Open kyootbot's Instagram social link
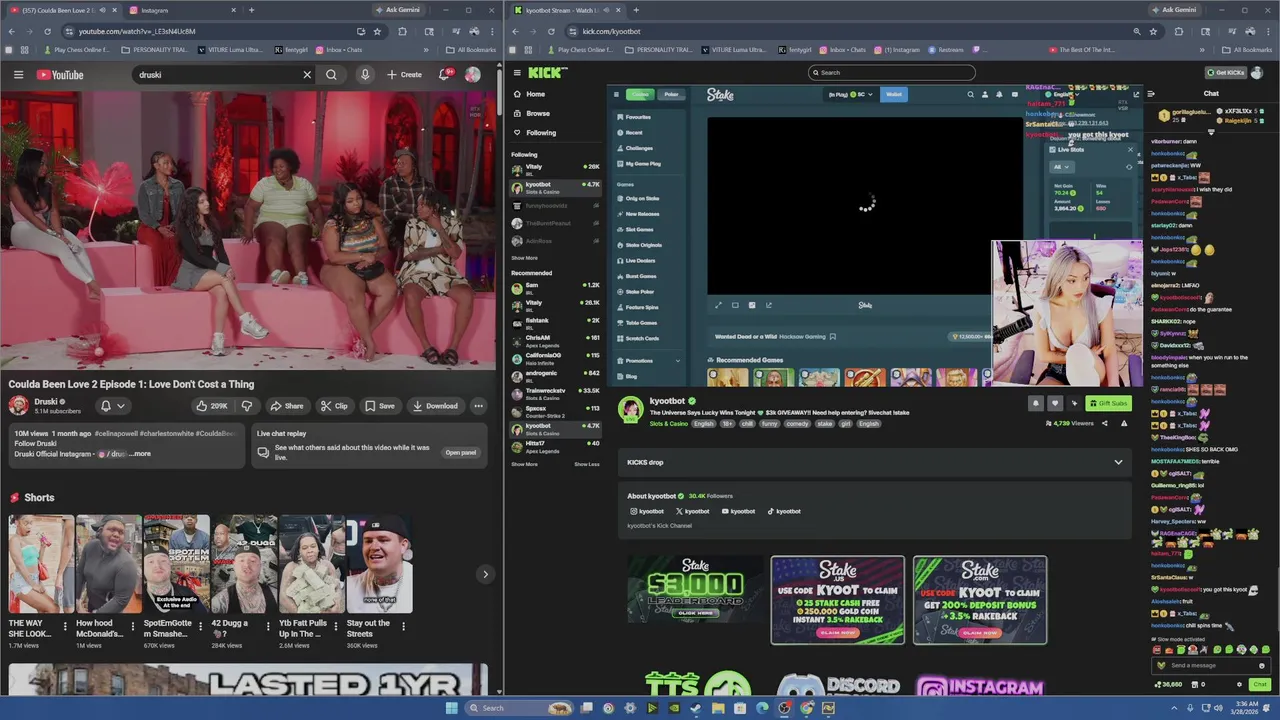 click(x=647, y=511)
